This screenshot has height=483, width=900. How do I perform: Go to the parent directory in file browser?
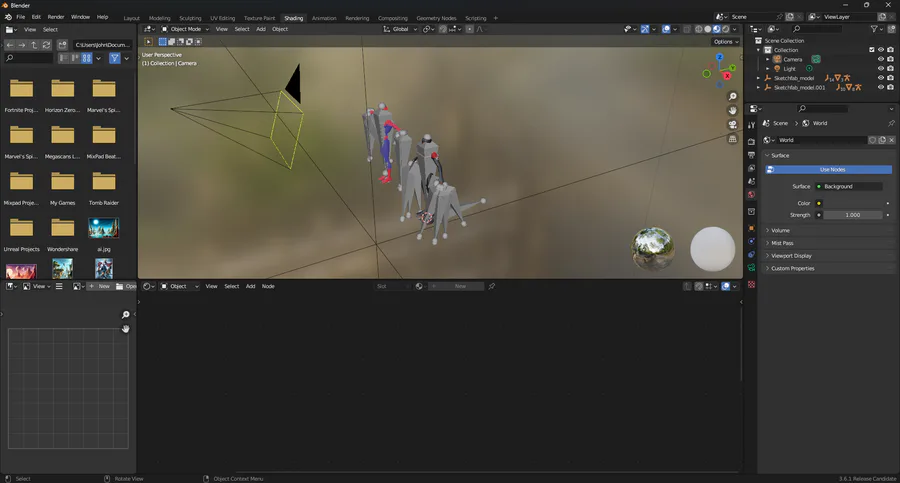click(x=34, y=45)
